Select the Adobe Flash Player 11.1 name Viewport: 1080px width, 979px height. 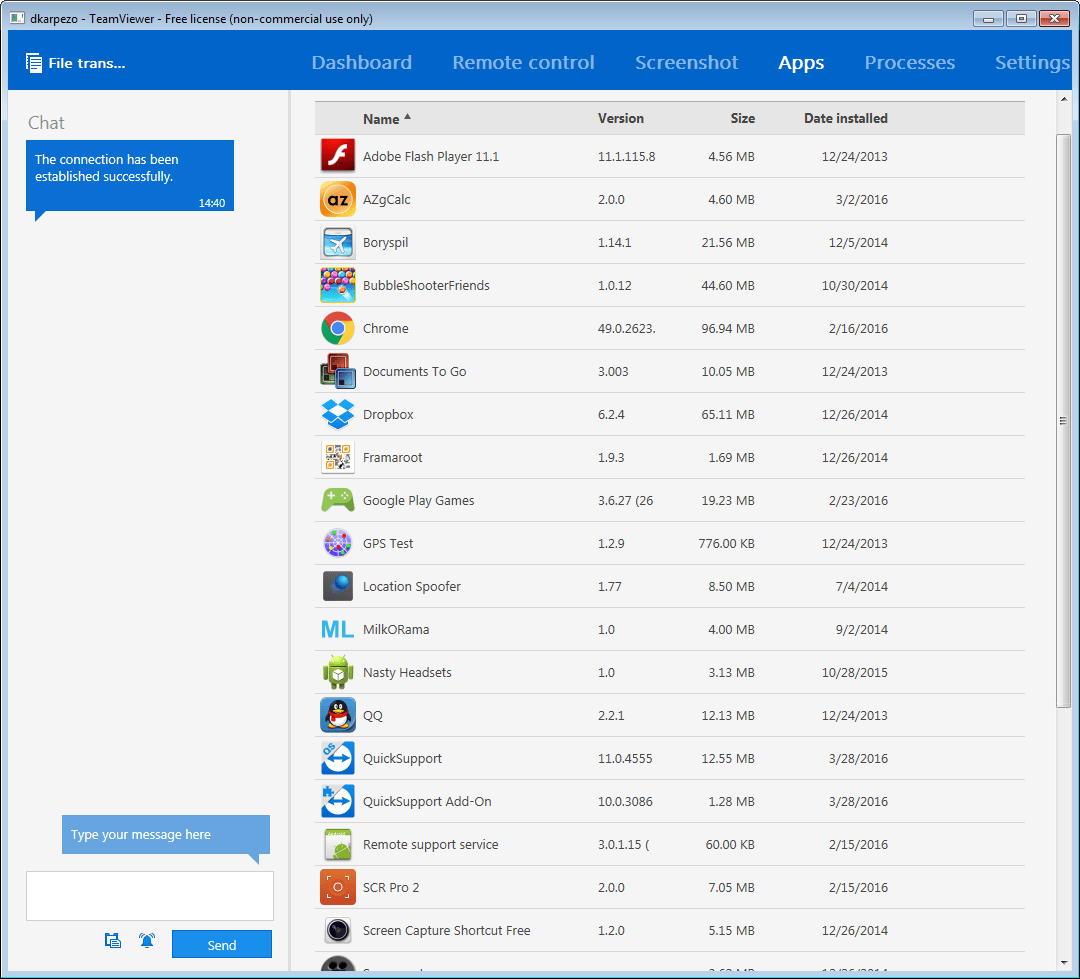click(430, 156)
